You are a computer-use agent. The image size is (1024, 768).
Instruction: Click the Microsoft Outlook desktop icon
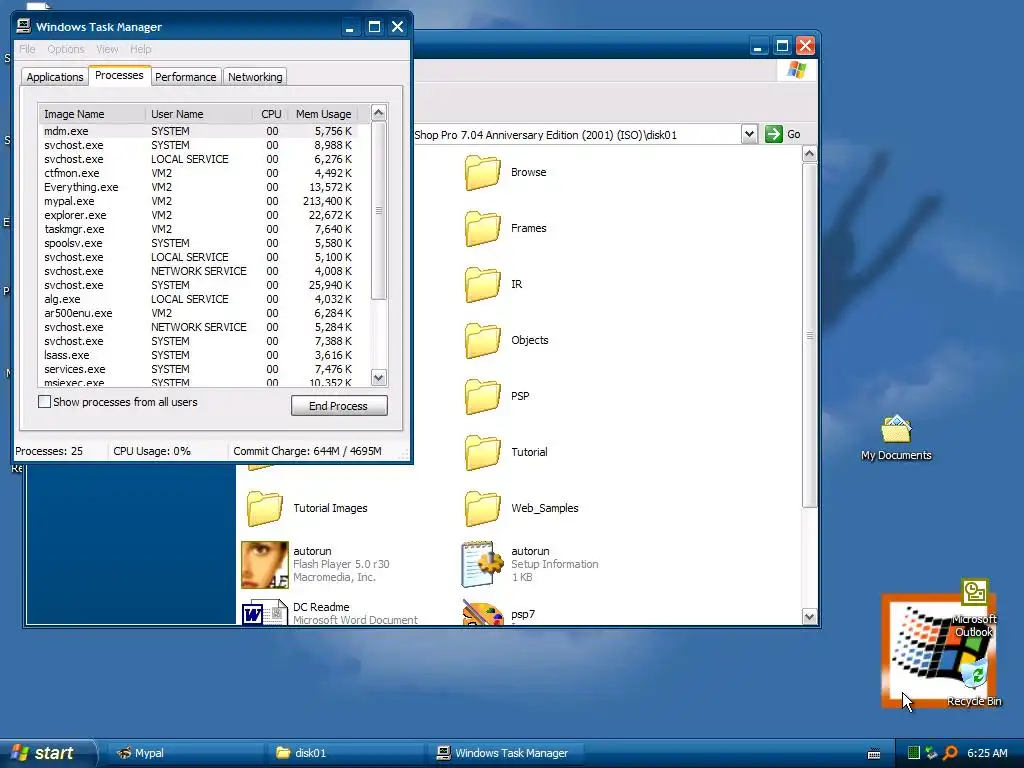(974, 592)
